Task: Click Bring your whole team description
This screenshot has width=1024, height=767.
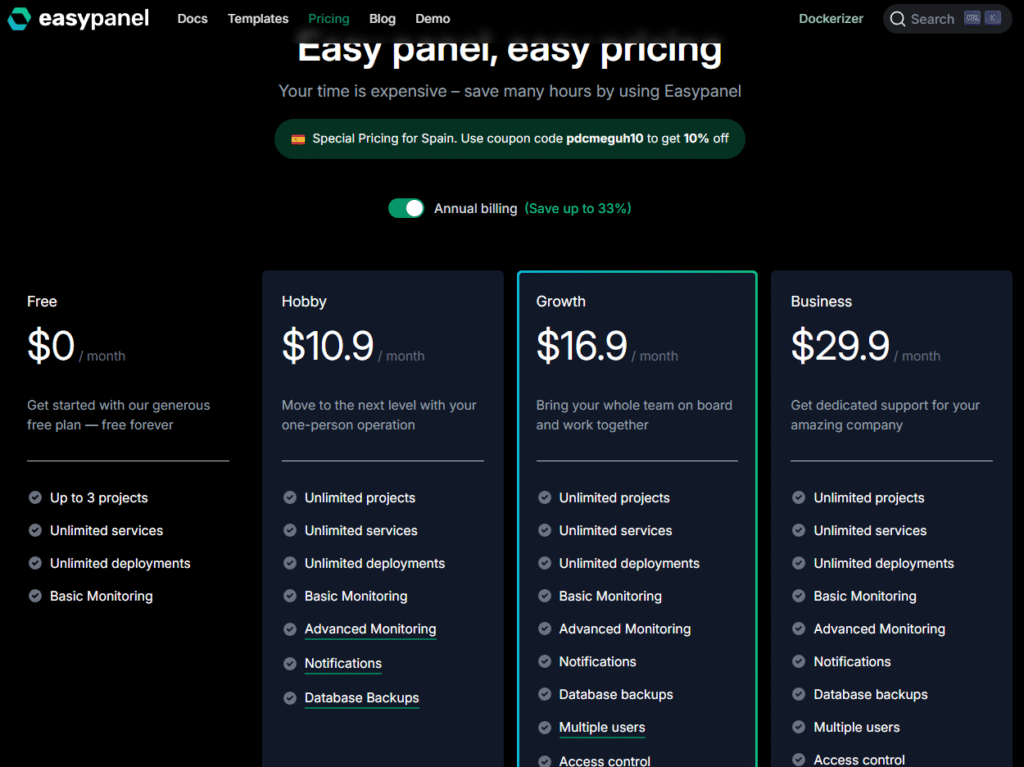Action: 634,415
